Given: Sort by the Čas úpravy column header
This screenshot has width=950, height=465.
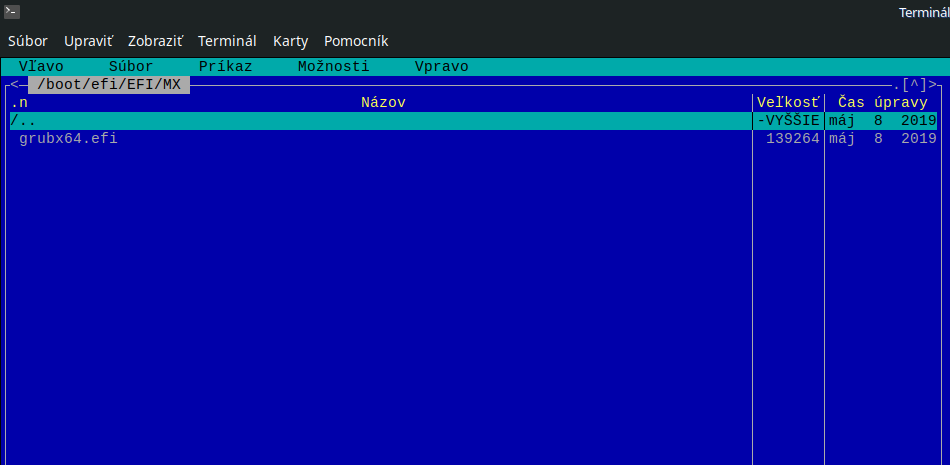Looking at the screenshot, I should 882,103.
